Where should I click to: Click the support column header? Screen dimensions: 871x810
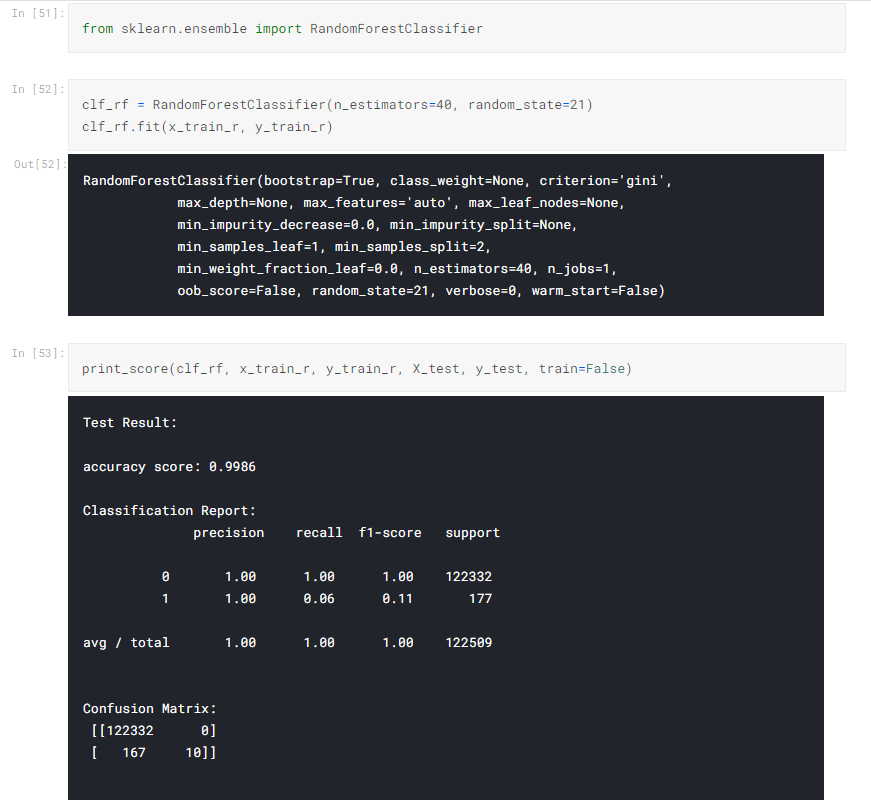coord(473,533)
